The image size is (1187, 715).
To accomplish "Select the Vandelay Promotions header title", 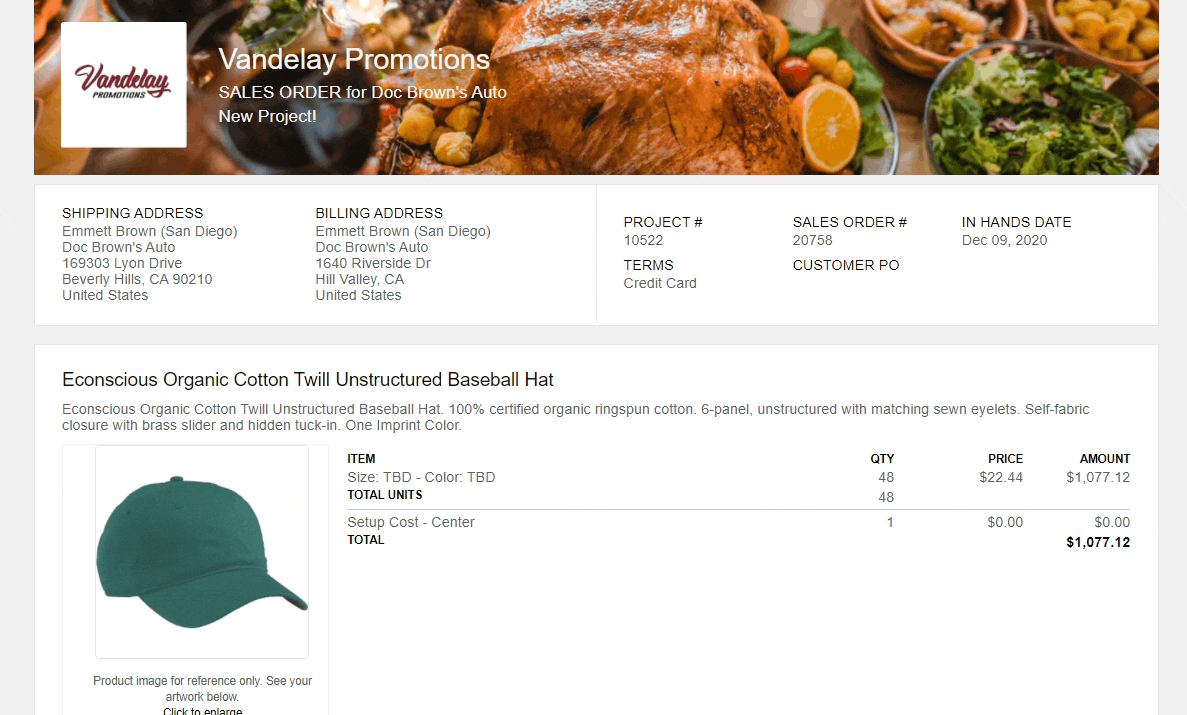I will [x=354, y=59].
